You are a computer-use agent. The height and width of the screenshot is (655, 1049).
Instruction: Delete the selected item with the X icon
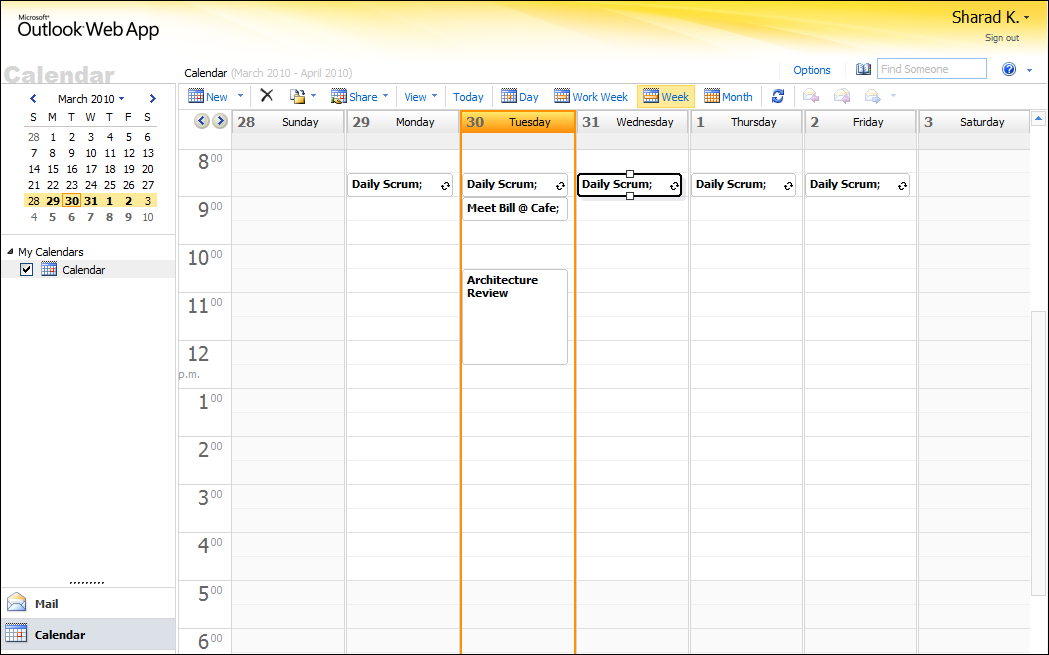[x=266, y=96]
